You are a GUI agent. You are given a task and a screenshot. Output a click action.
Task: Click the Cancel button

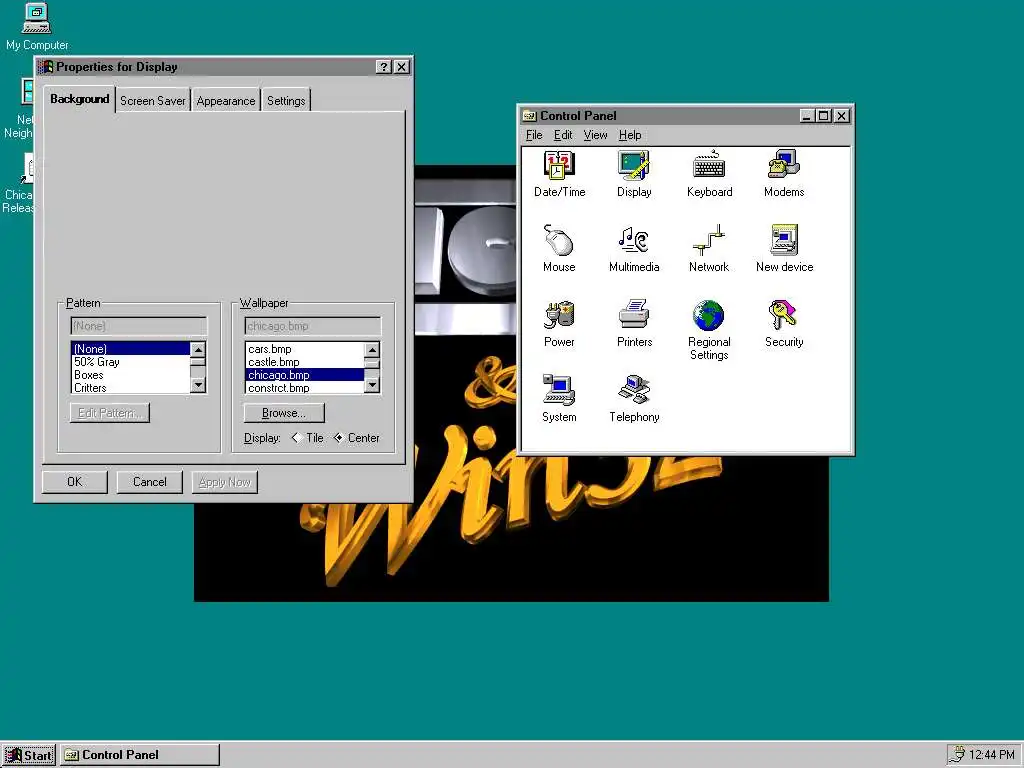coord(150,482)
